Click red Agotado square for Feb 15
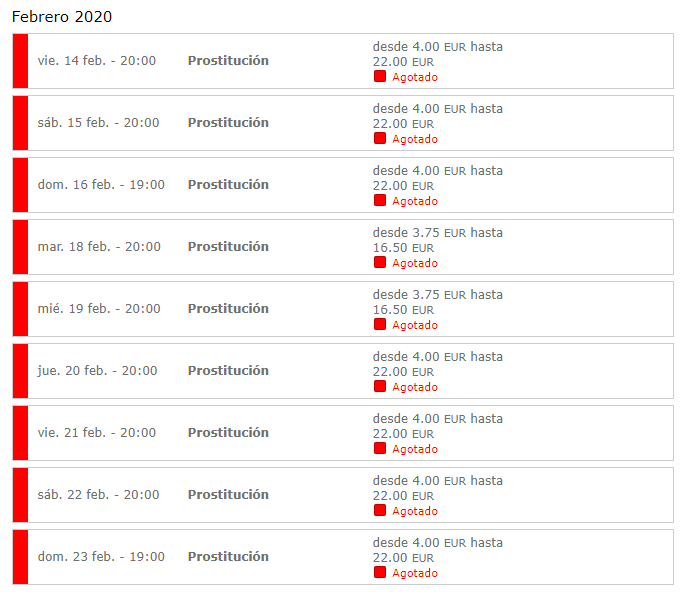695x597 pixels. pyautogui.click(x=380, y=138)
